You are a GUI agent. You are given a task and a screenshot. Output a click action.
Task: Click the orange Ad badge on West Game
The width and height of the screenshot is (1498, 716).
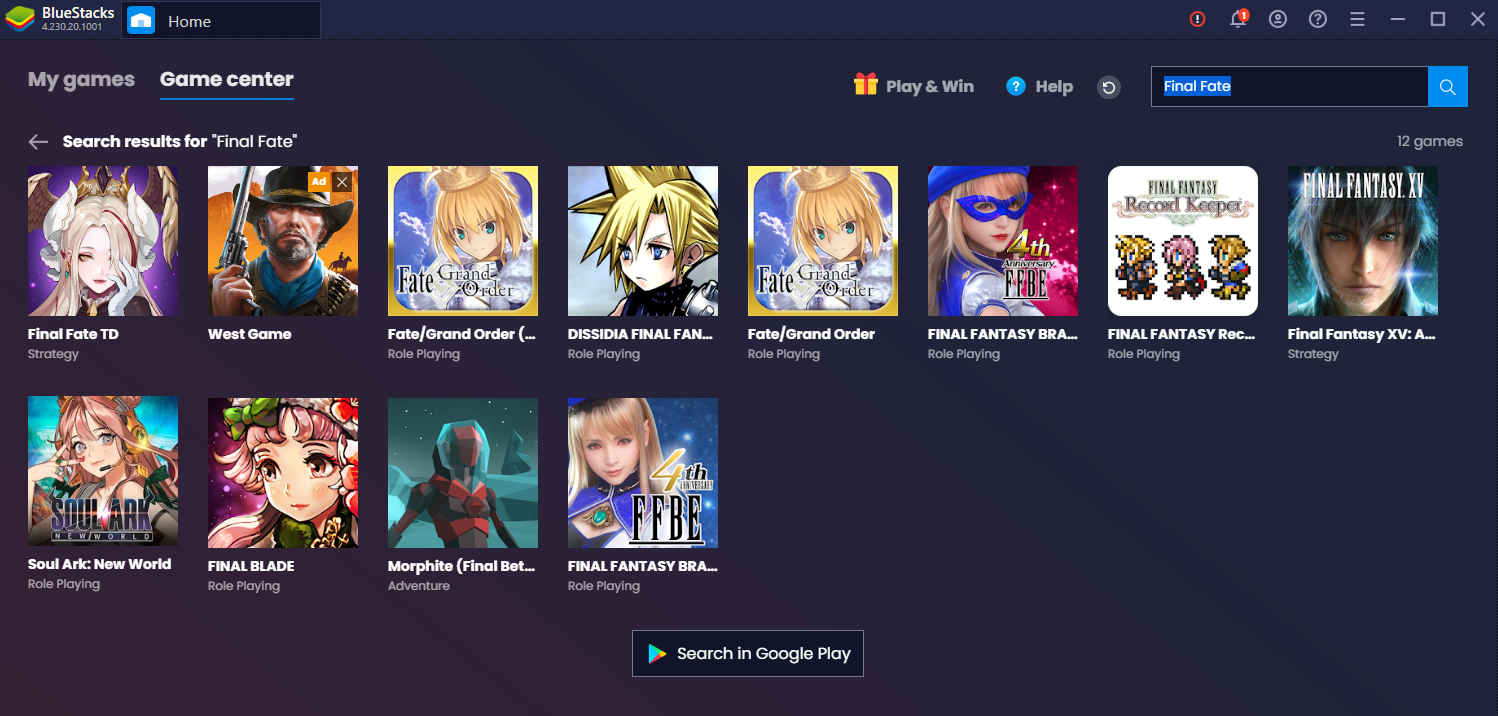319,182
